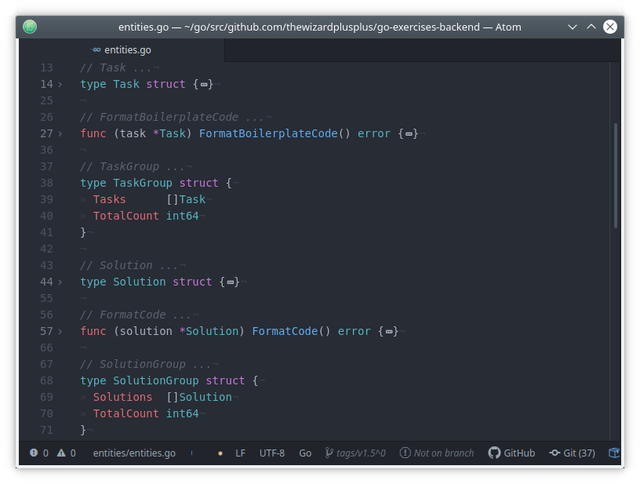The image size is (640, 484).
Task: Click the Not on branch warning icon
Action: click(x=405, y=453)
